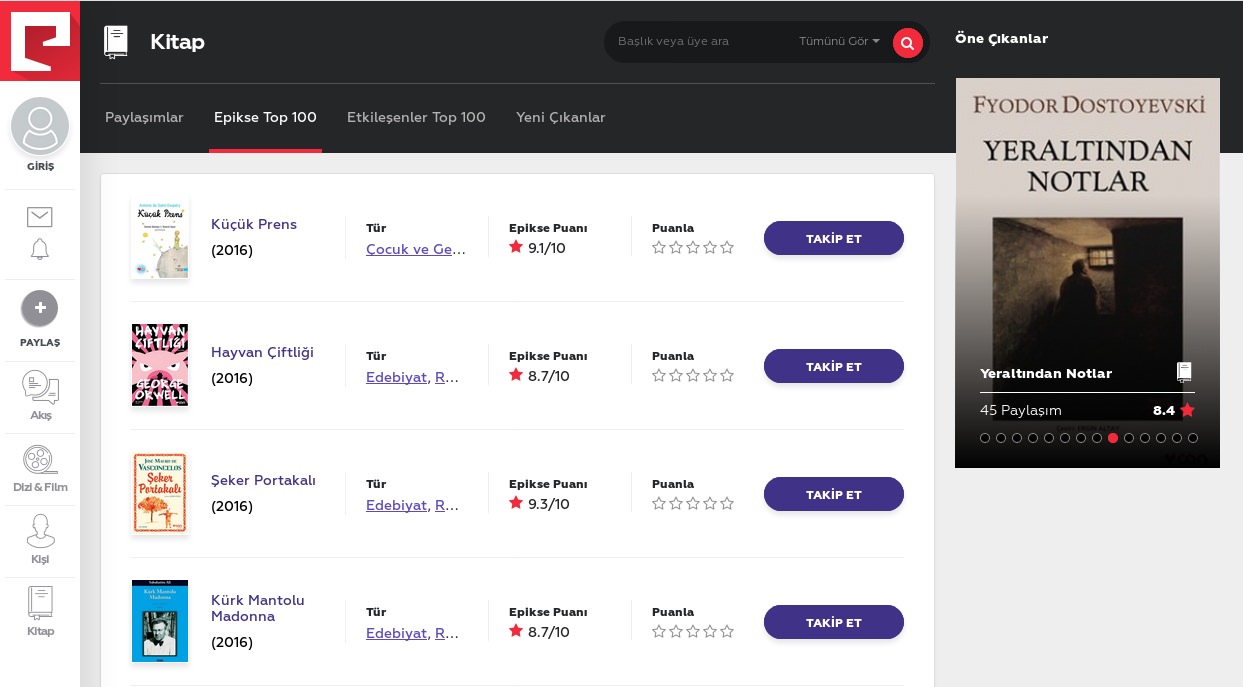Click Kürk Mantolu Madonna cover thumbnail
Image resolution: width=1243 pixels, height=687 pixels.
(x=160, y=621)
